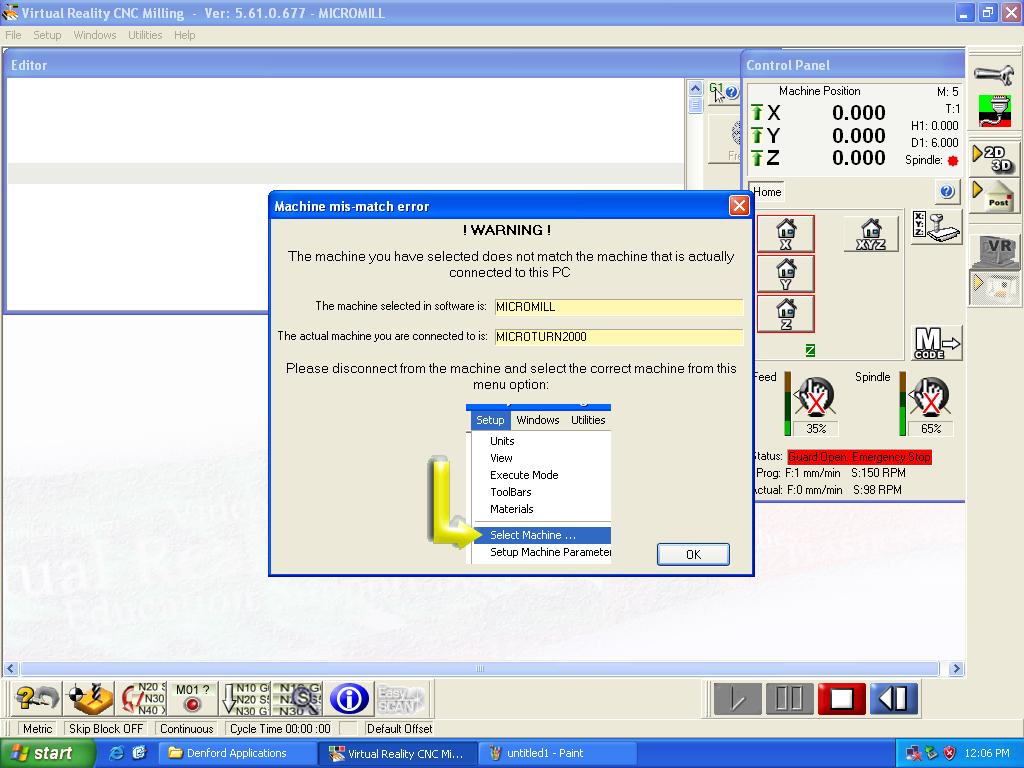
Task: Open Control Panel help question icon
Action: click(947, 191)
